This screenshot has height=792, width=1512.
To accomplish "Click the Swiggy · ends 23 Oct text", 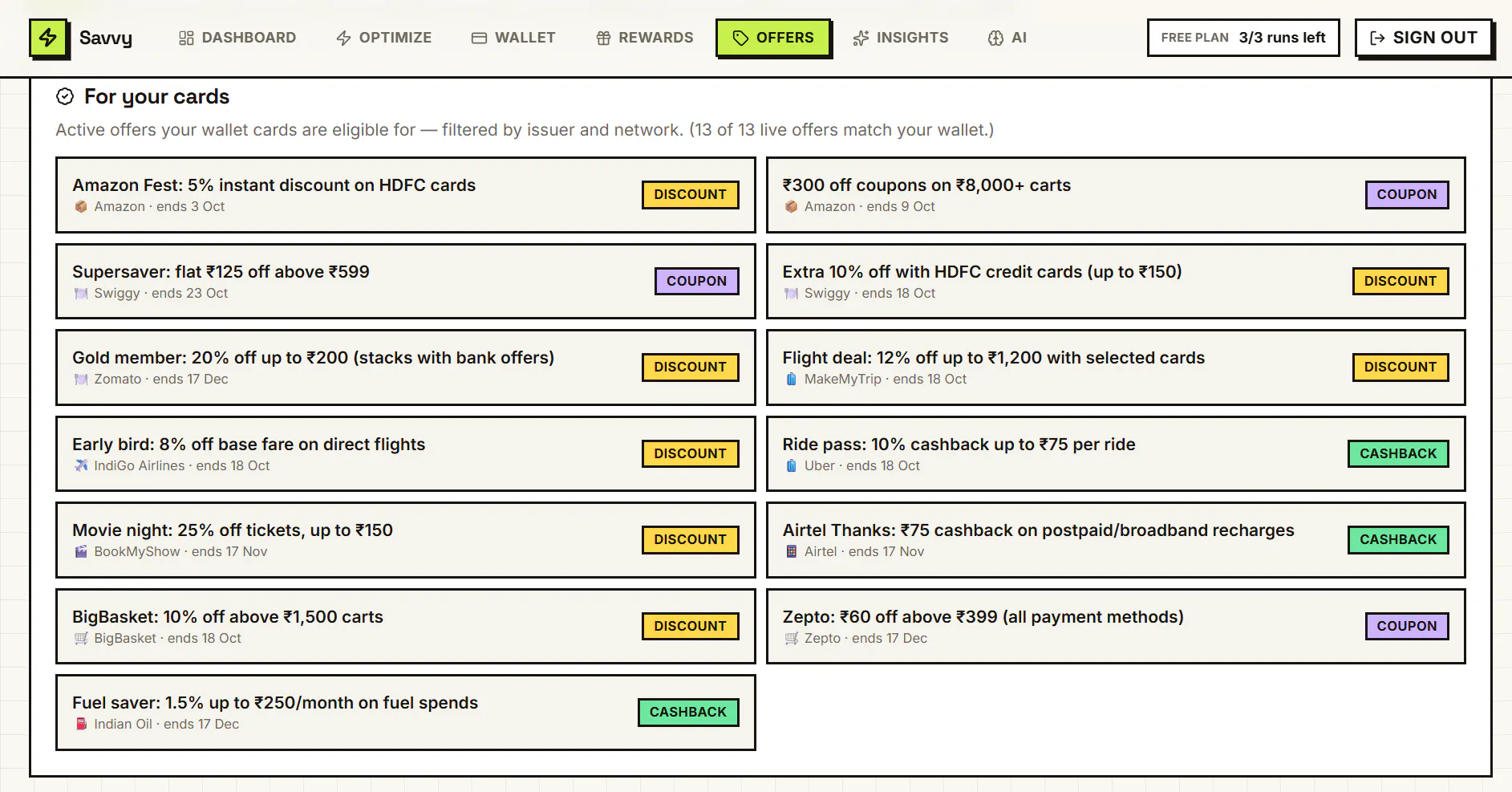I will 160,294.
